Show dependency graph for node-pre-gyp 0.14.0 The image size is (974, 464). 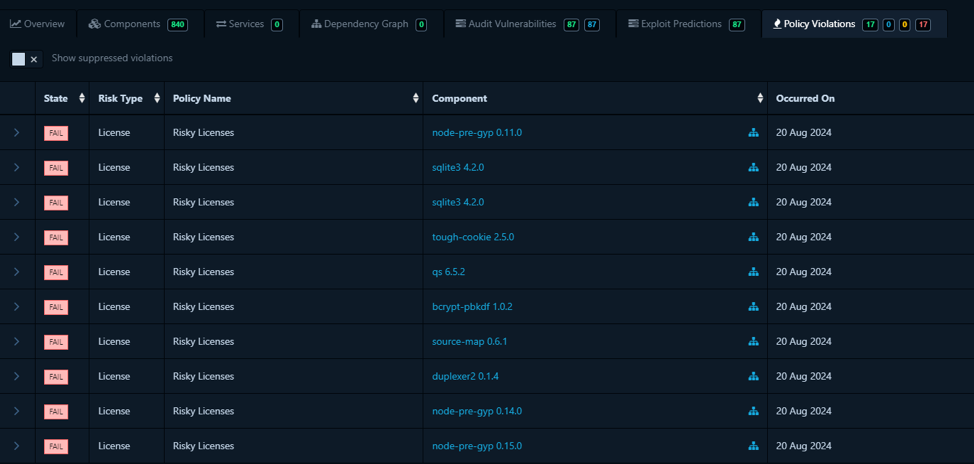[x=753, y=411]
